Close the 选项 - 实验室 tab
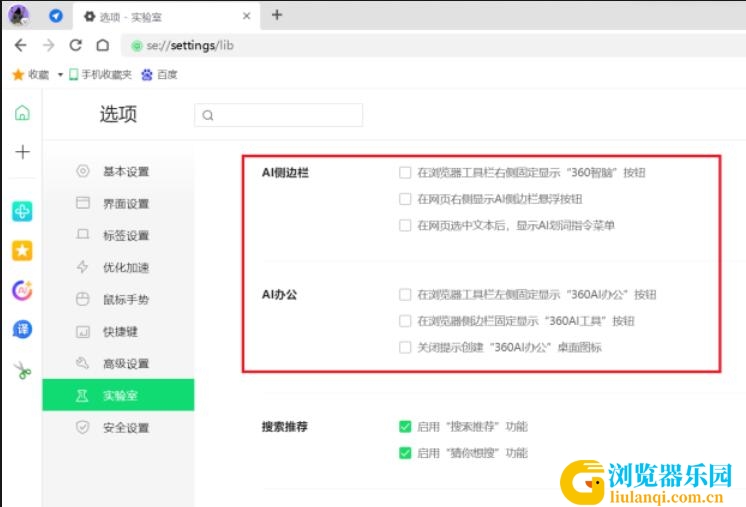Screen dimensions: 746x507 (x=246, y=16)
